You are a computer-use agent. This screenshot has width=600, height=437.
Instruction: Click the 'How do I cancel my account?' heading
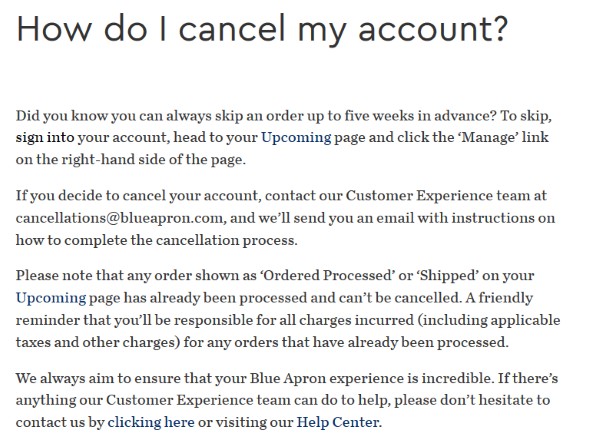click(262, 29)
